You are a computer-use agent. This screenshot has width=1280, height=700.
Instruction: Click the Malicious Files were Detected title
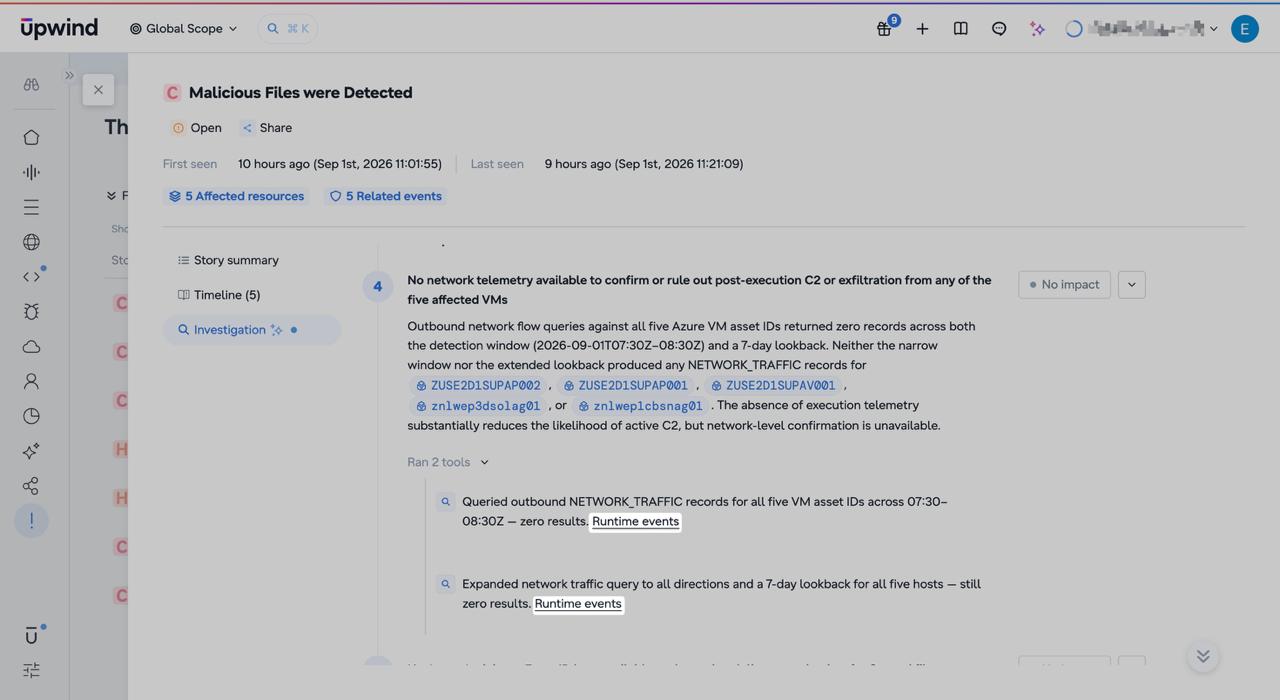(x=300, y=92)
